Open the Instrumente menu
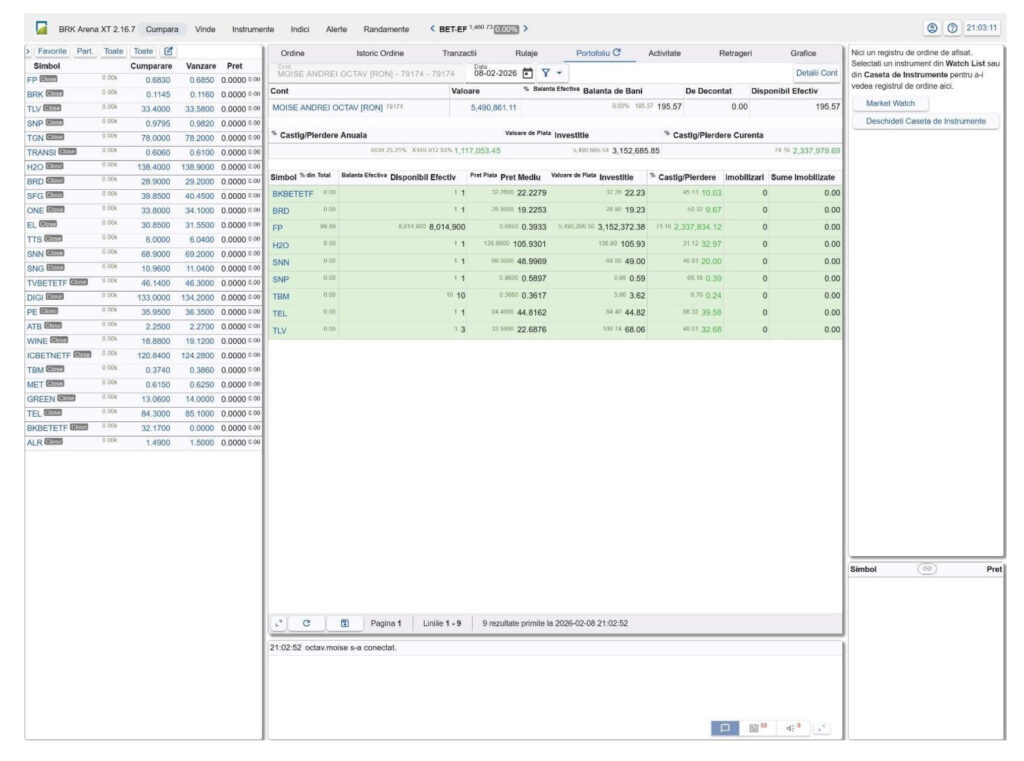The width and height of the screenshot is (1024, 761). click(253, 29)
